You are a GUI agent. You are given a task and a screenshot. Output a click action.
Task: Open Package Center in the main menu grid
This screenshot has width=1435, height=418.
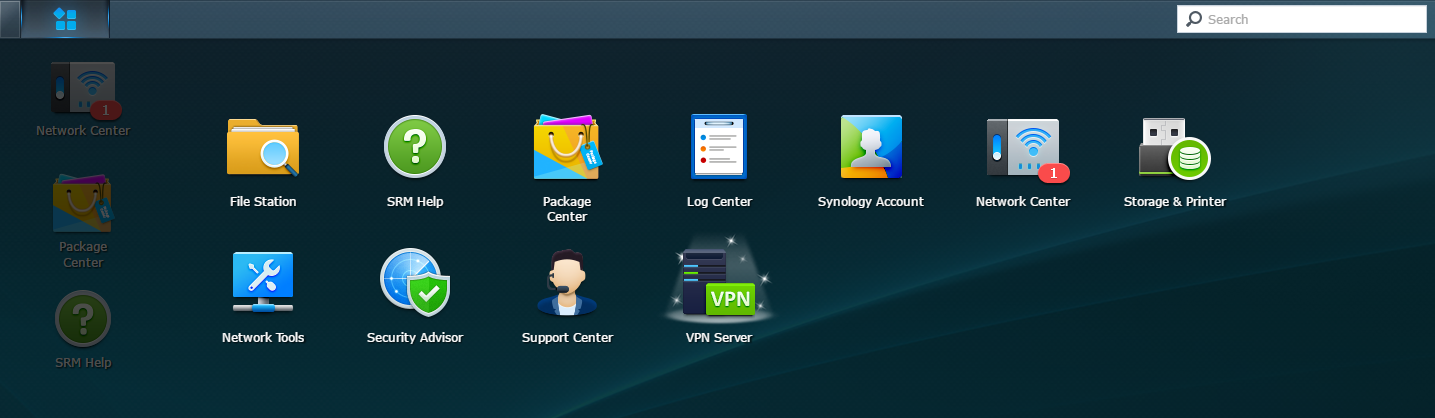pyautogui.click(x=567, y=147)
